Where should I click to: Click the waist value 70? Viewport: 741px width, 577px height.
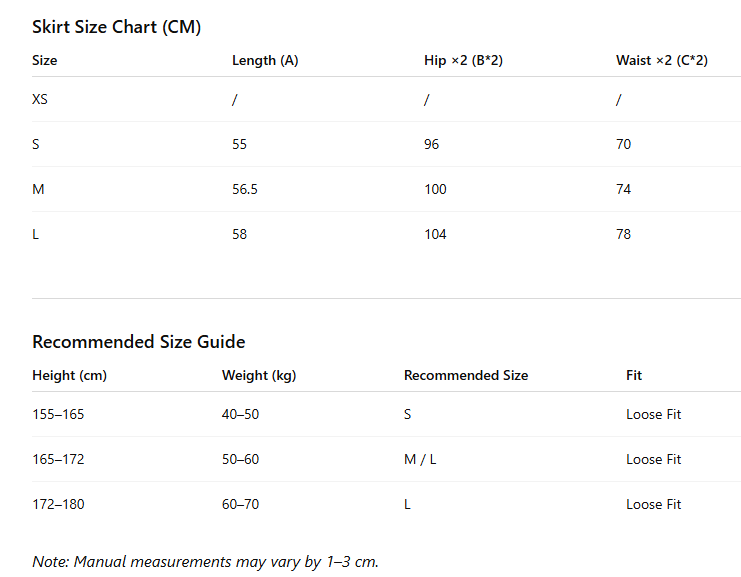623,144
